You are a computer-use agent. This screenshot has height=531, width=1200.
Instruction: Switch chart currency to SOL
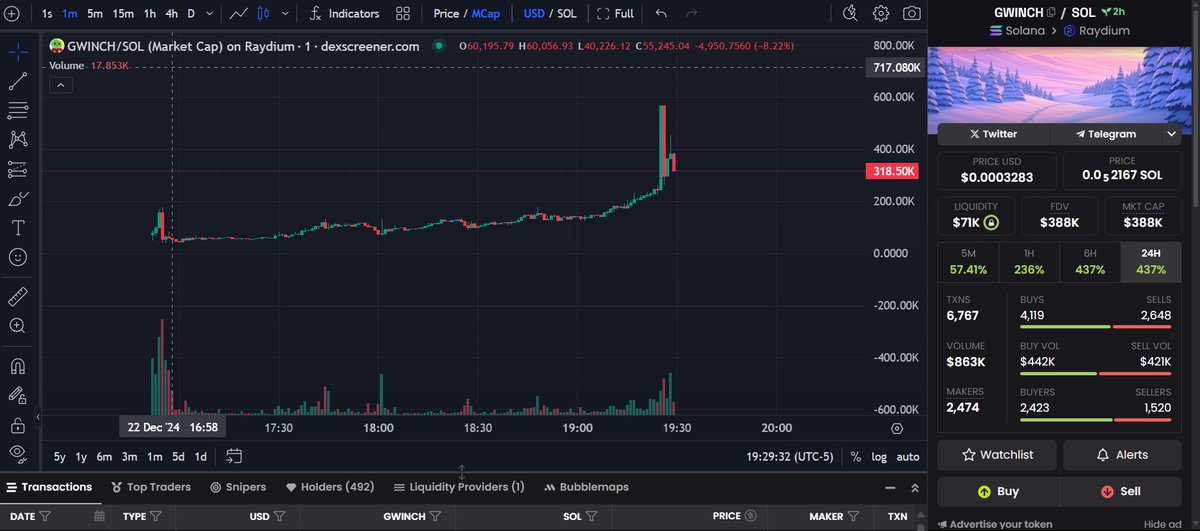[x=565, y=14]
